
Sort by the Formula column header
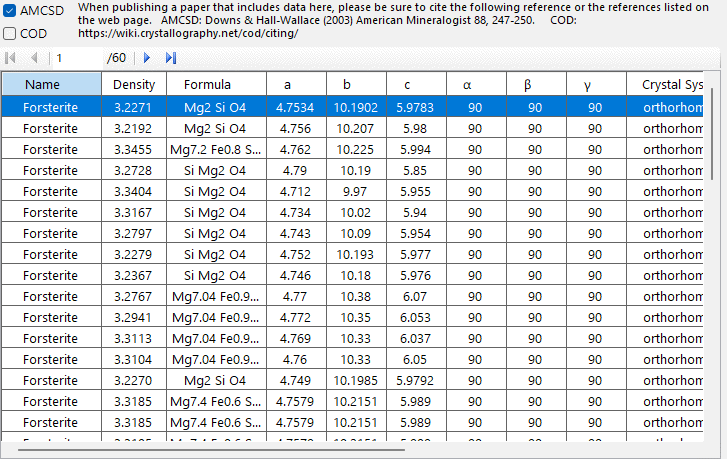coord(217,84)
